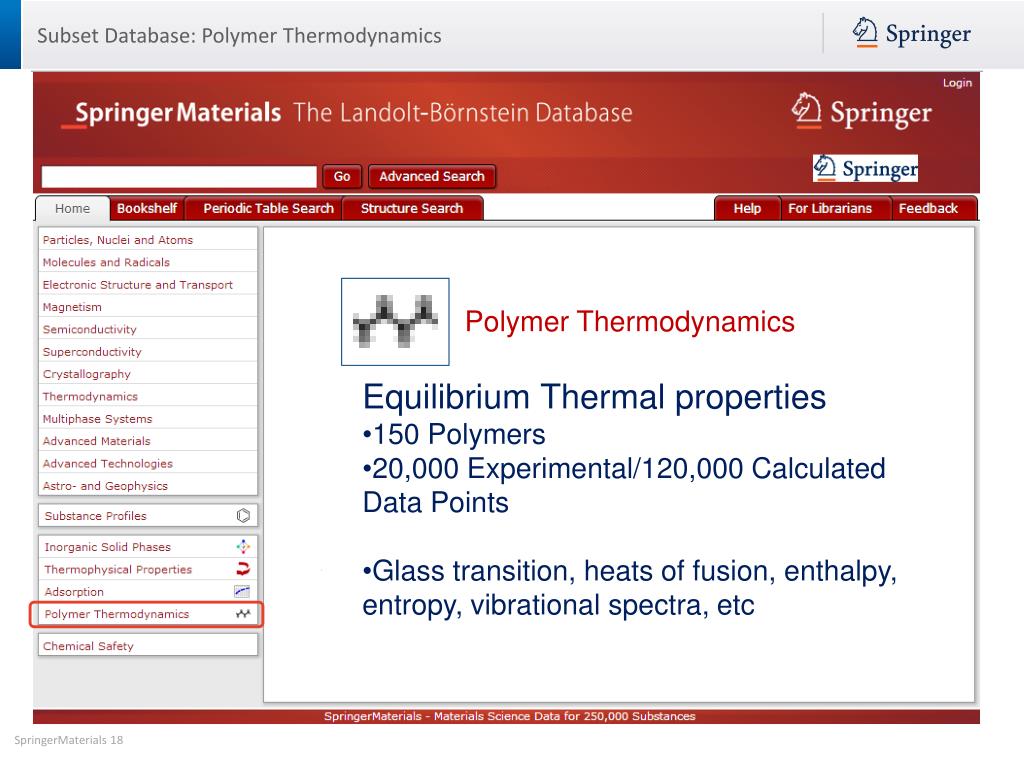Open the Bookshelf tab

[147, 208]
